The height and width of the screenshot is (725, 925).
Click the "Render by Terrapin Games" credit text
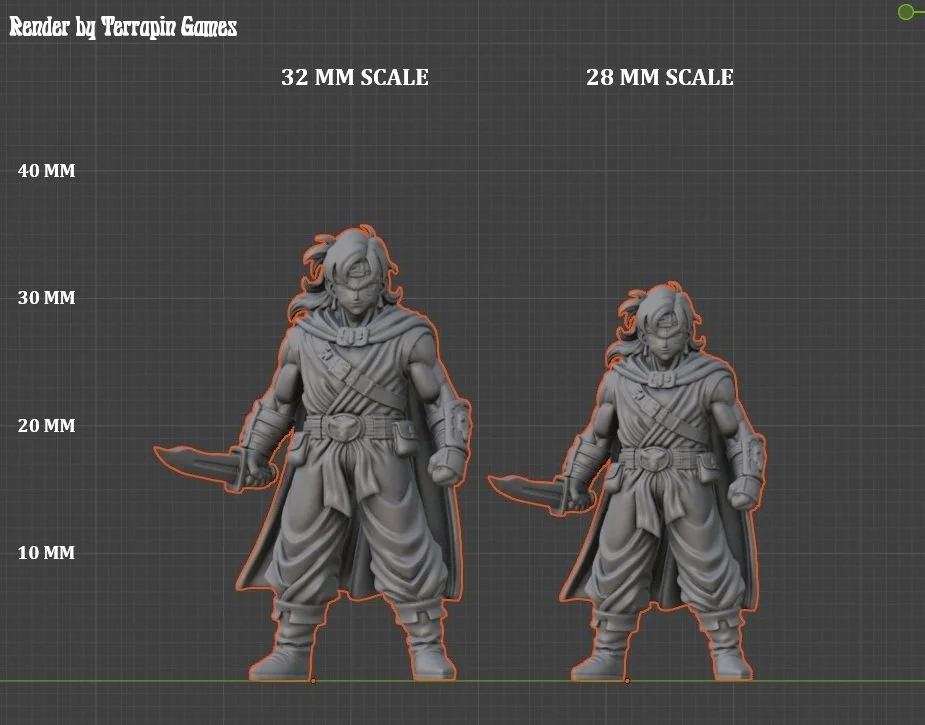123,27
